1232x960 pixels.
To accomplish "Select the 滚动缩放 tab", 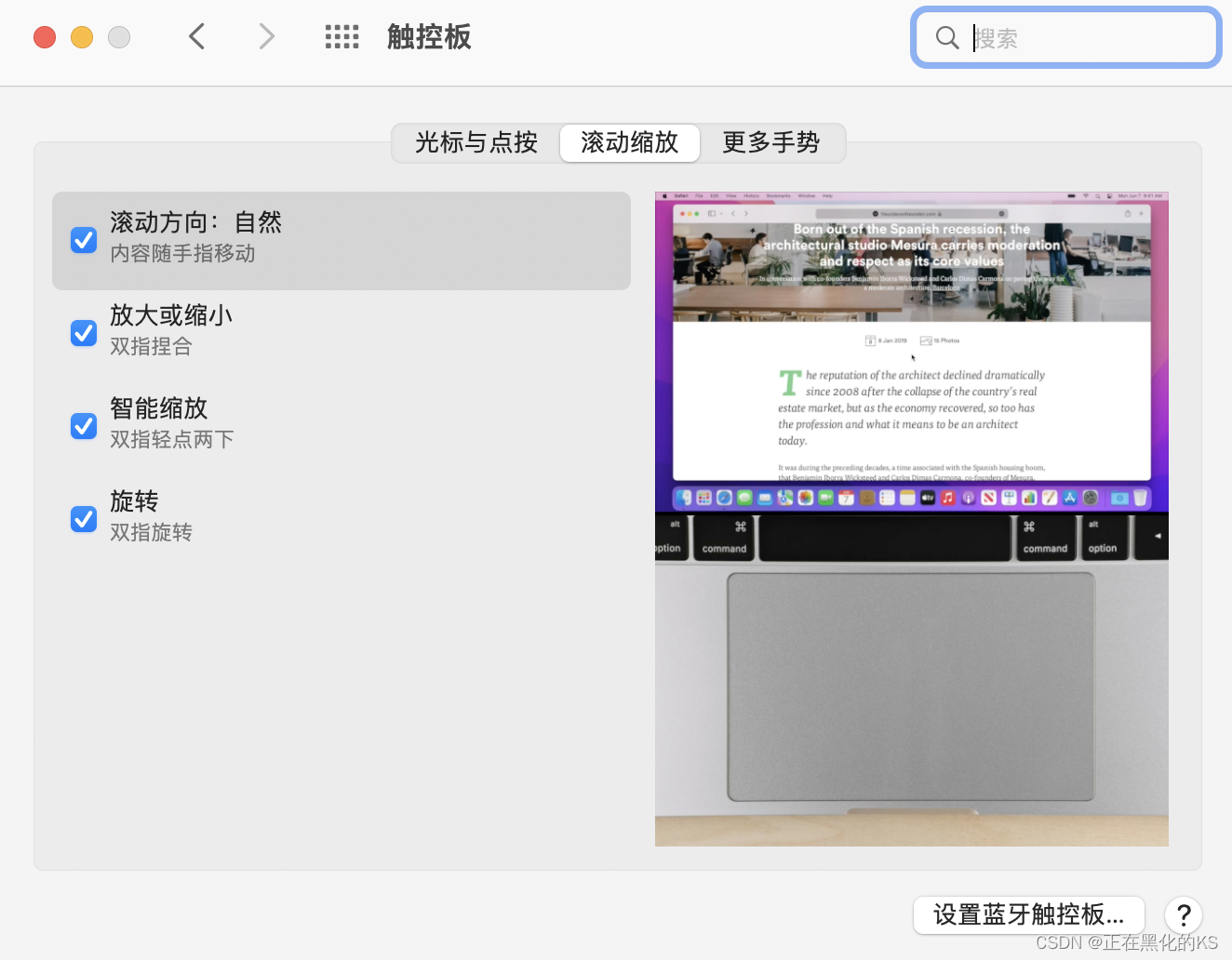I will 630,142.
